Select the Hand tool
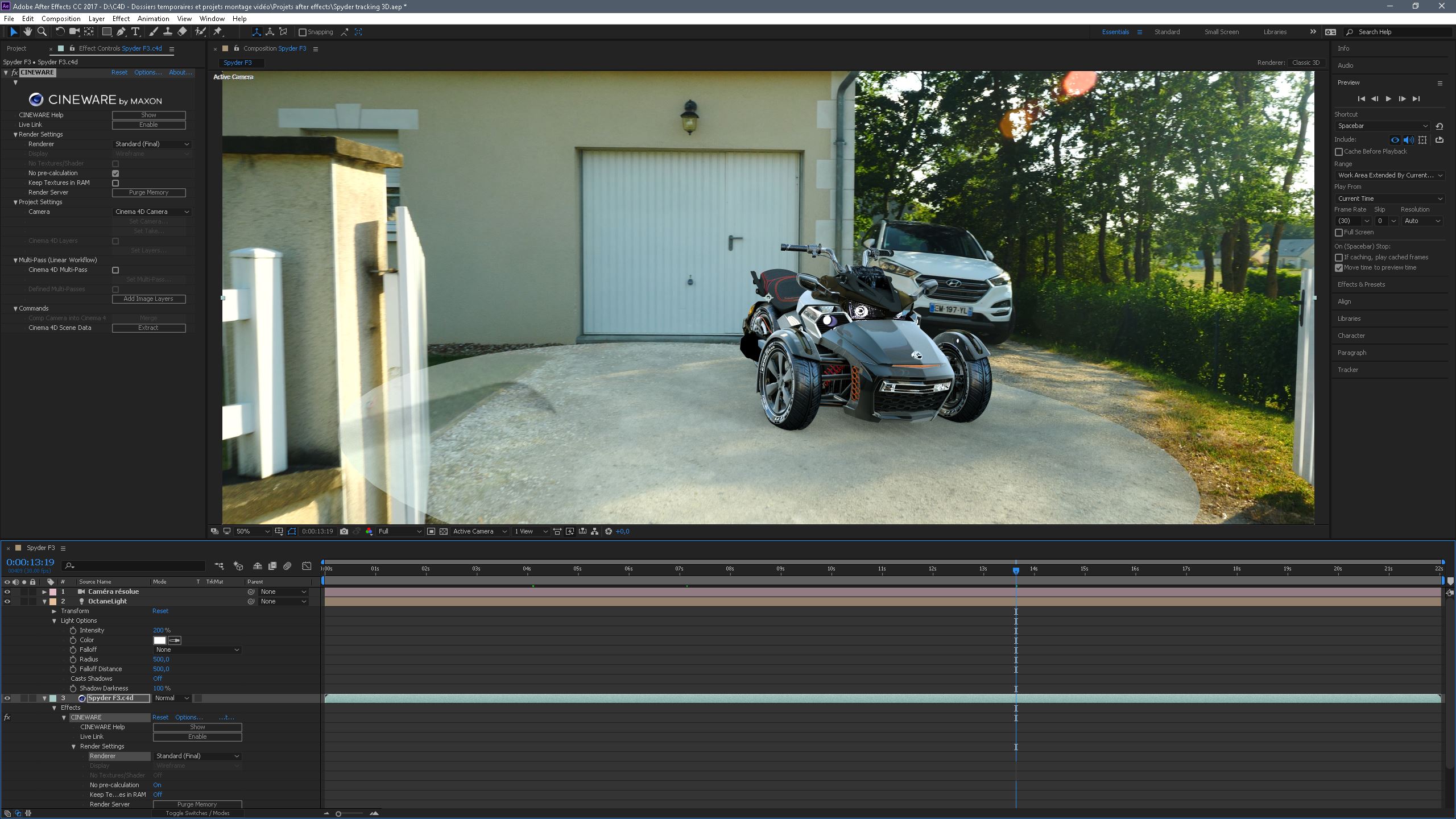This screenshot has width=1456, height=819. (27, 32)
